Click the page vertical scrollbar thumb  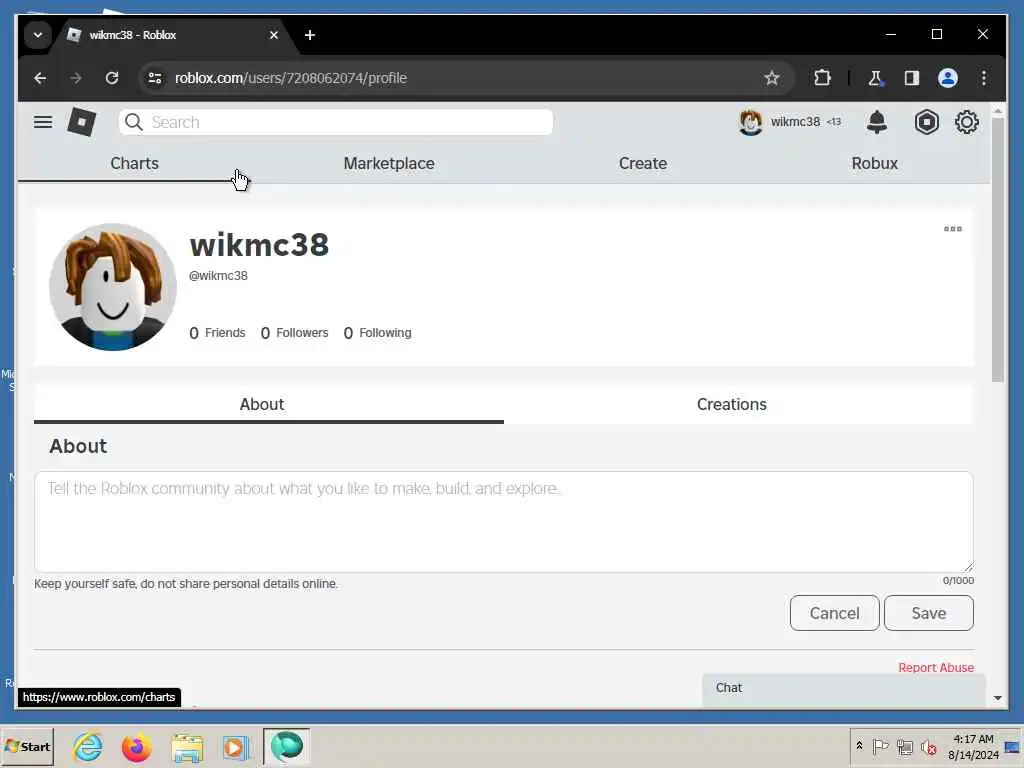997,250
